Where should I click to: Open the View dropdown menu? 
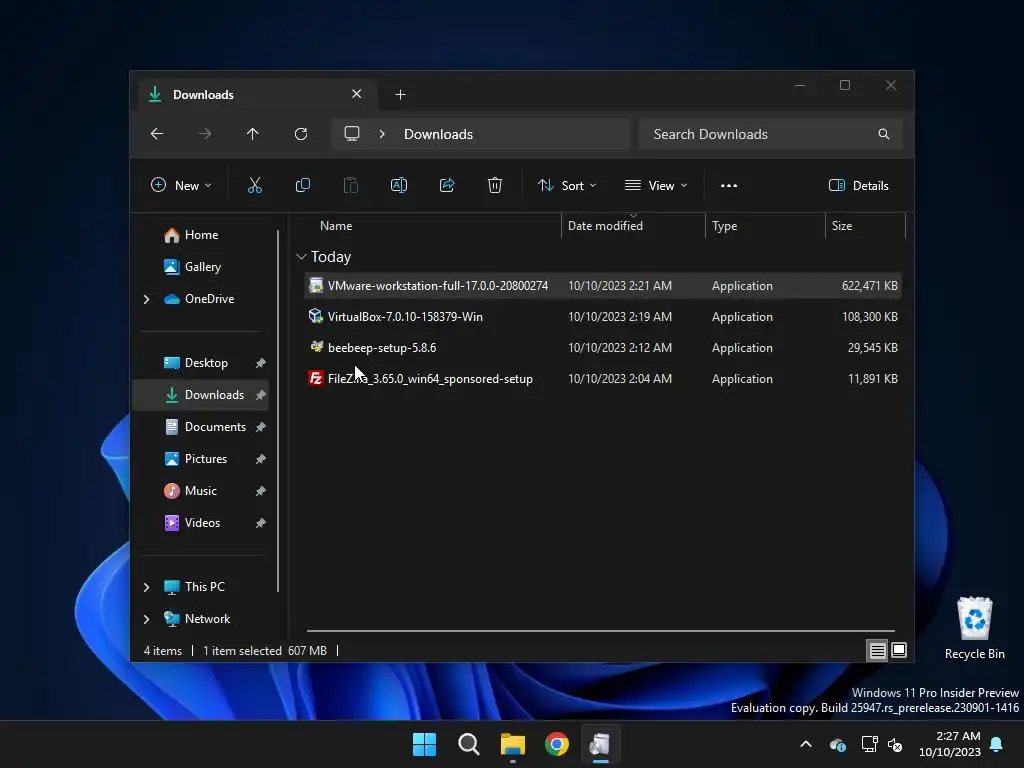[656, 185]
